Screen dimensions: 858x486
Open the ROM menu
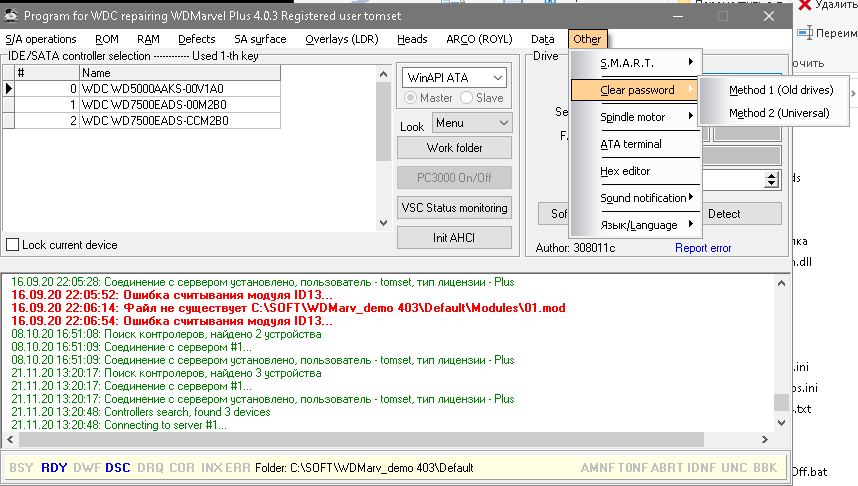tap(106, 39)
